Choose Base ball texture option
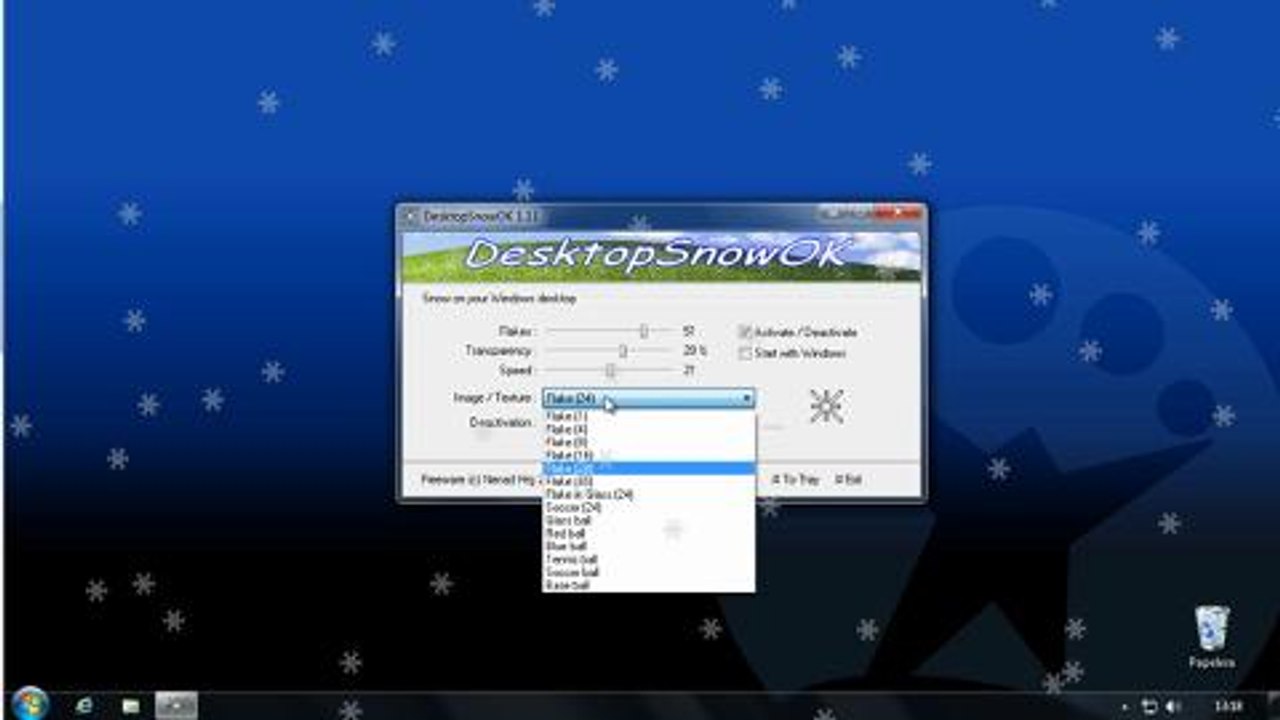 [x=648, y=585]
